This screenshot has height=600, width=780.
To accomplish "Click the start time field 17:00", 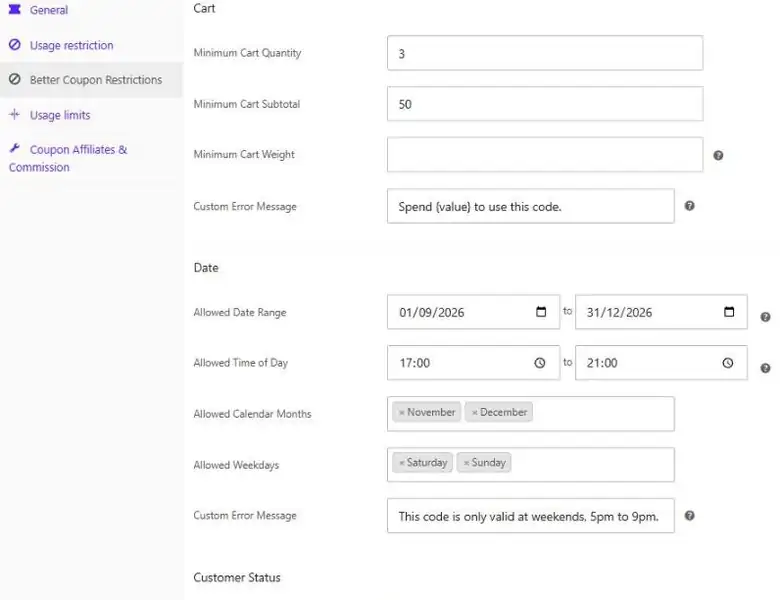I will [x=474, y=363].
